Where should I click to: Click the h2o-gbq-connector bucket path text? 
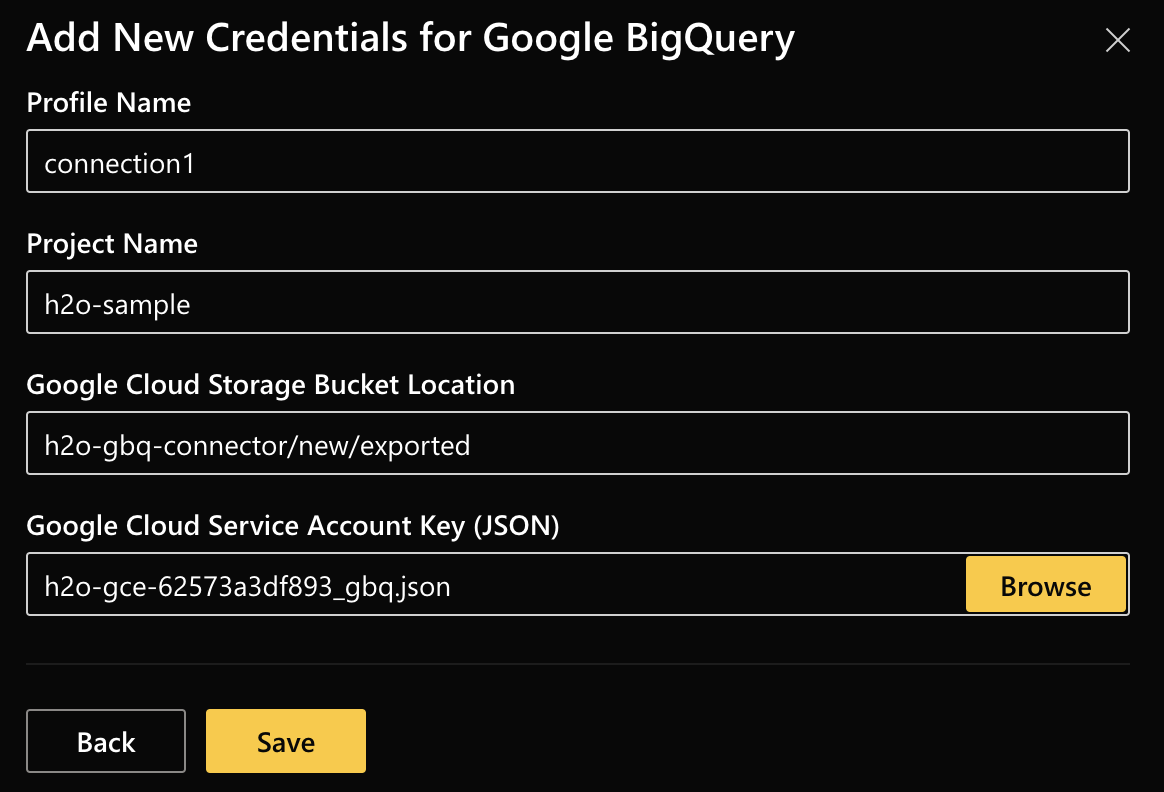pyautogui.click(x=254, y=446)
